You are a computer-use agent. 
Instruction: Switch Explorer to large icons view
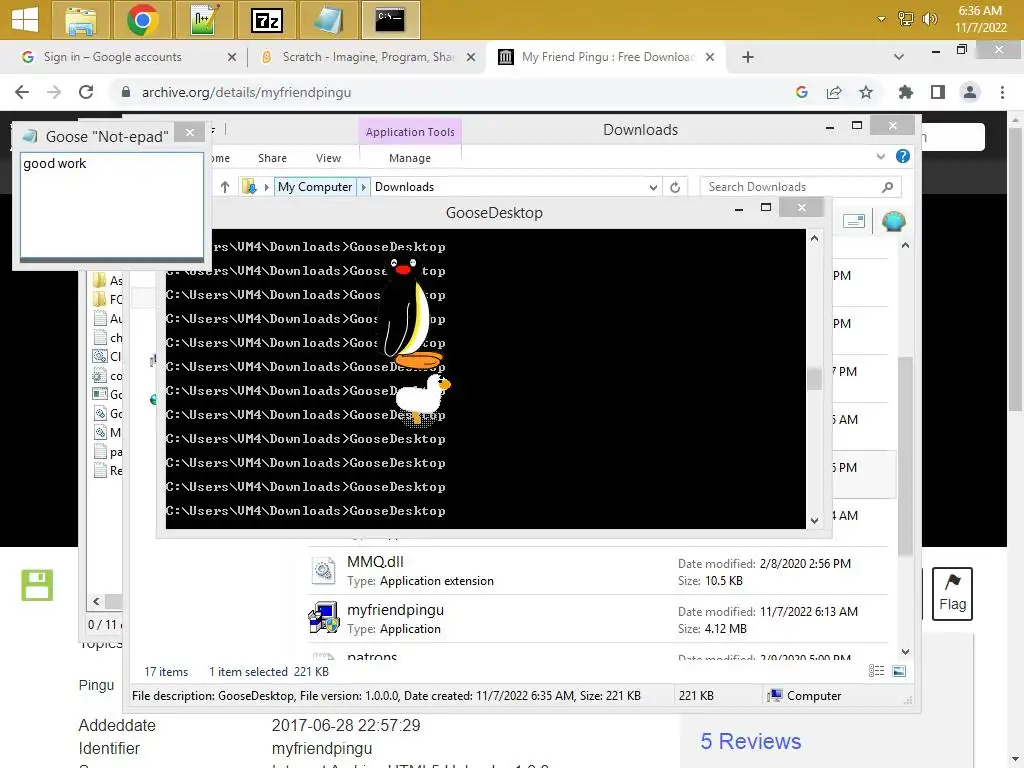(x=899, y=671)
